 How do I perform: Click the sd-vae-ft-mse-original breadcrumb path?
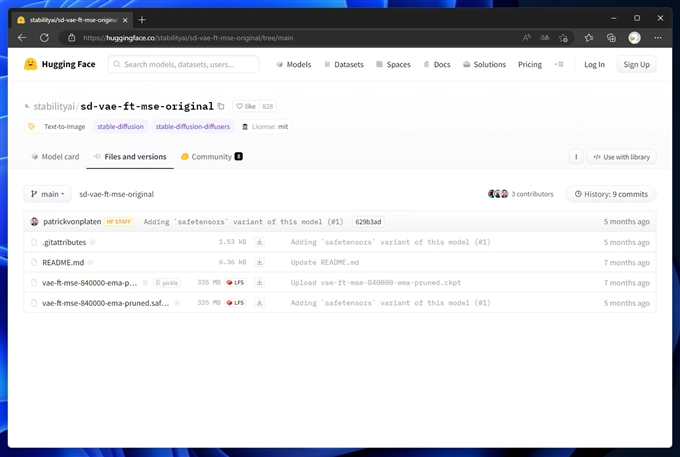(x=116, y=194)
